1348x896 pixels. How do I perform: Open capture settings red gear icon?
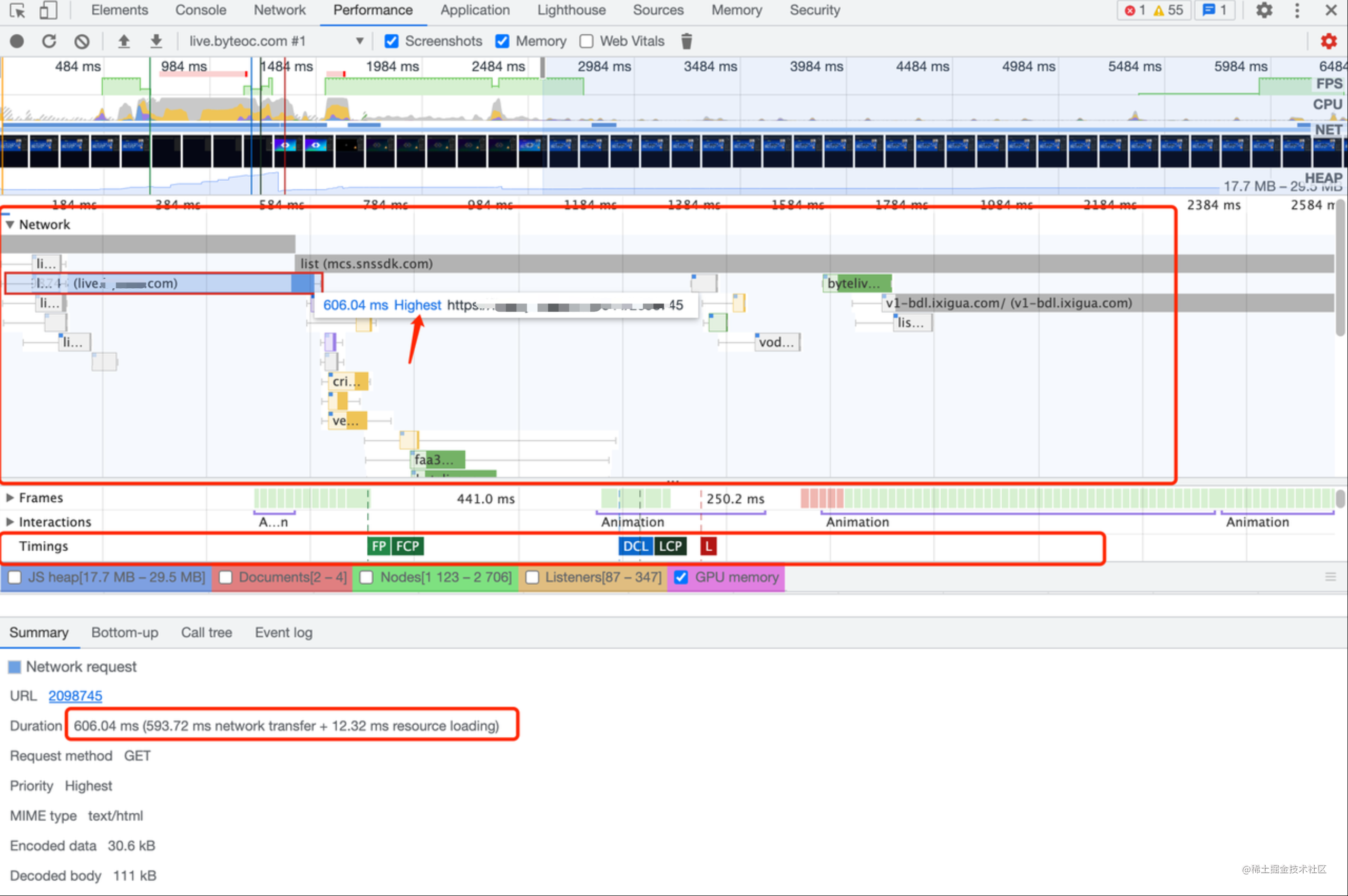pyautogui.click(x=1329, y=41)
